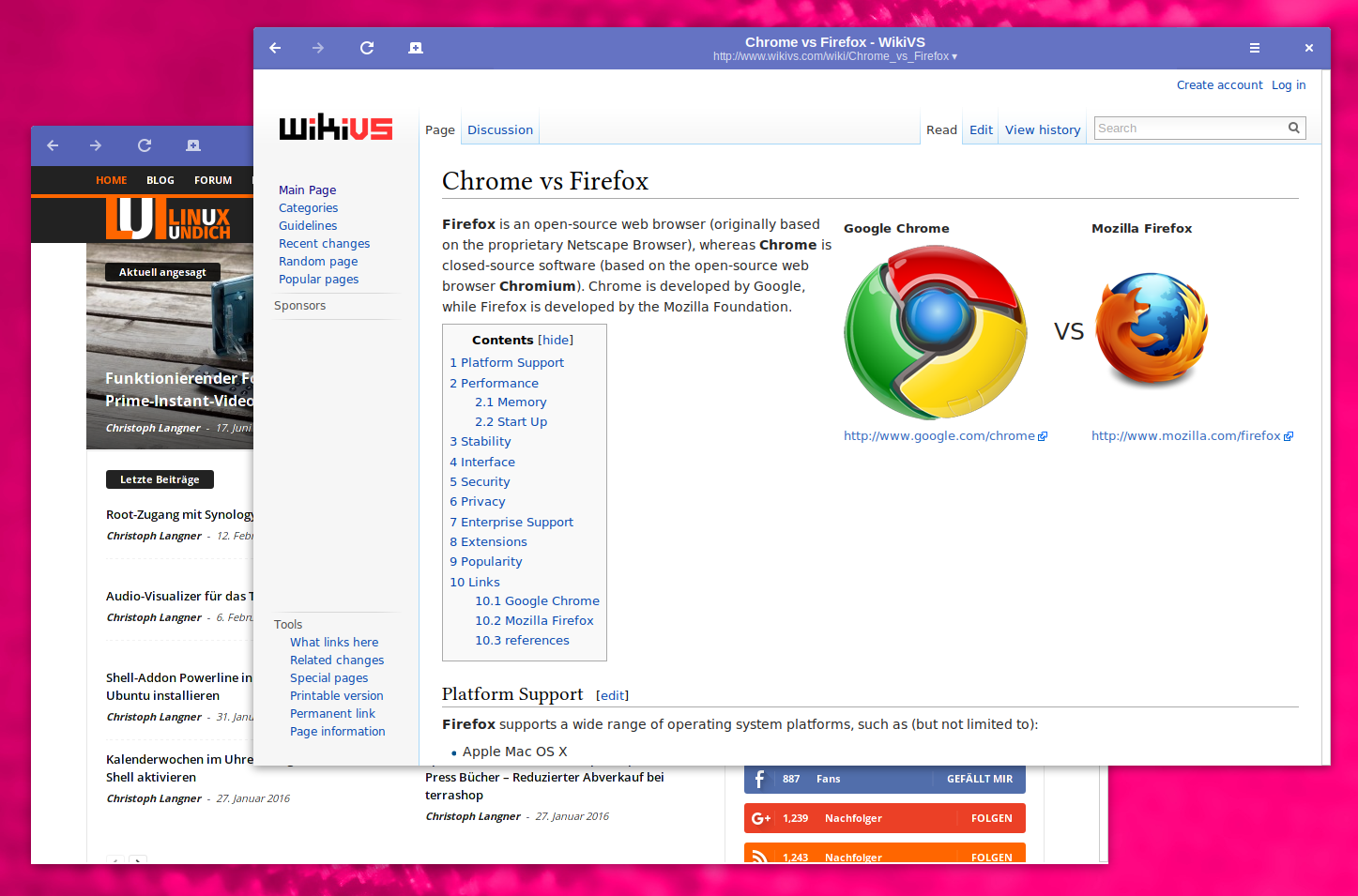This screenshot has height=896, width=1358.
Task: Click the forward navigation arrow
Action: coord(318,48)
